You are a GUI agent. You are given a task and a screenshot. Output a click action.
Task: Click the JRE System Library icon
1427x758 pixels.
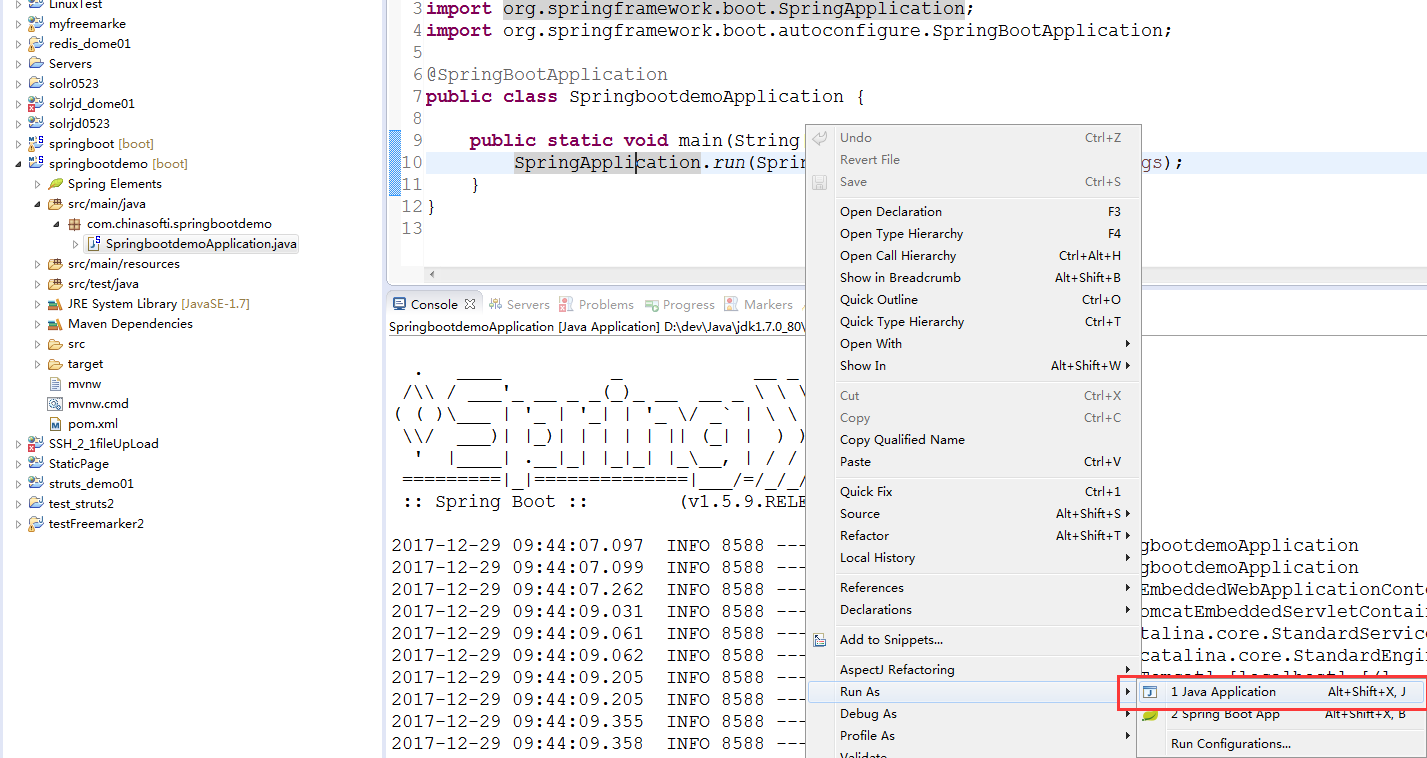pos(56,304)
